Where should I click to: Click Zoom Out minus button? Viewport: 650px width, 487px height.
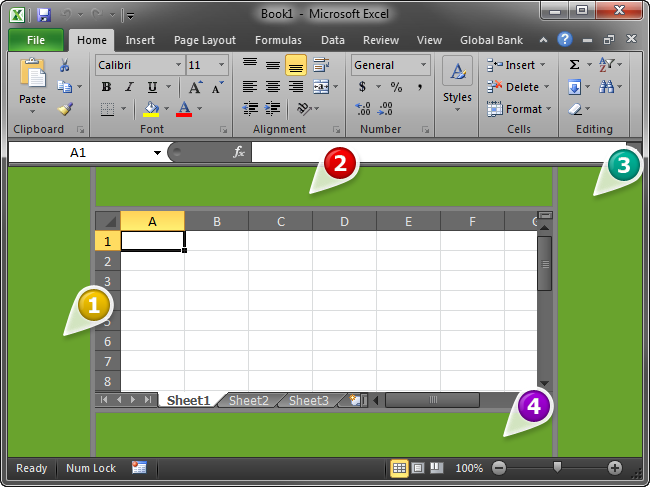(x=499, y=468)
